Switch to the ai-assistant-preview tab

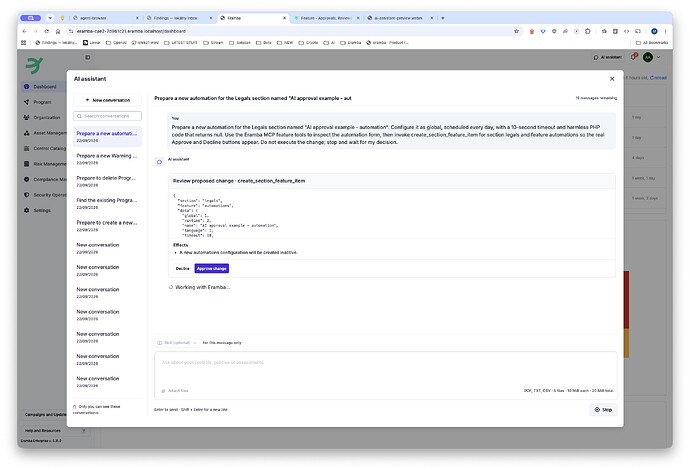coord(398,18)
